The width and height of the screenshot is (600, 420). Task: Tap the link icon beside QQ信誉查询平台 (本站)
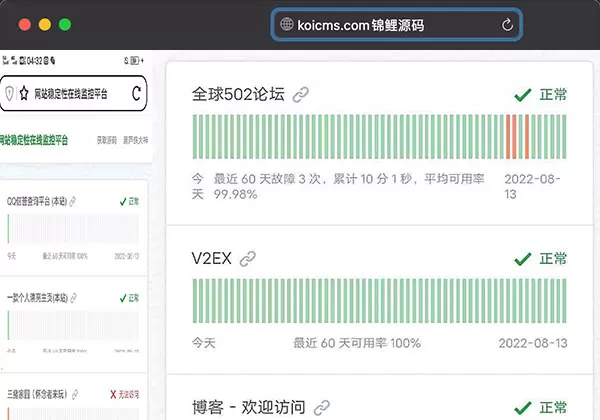[73, 201]
